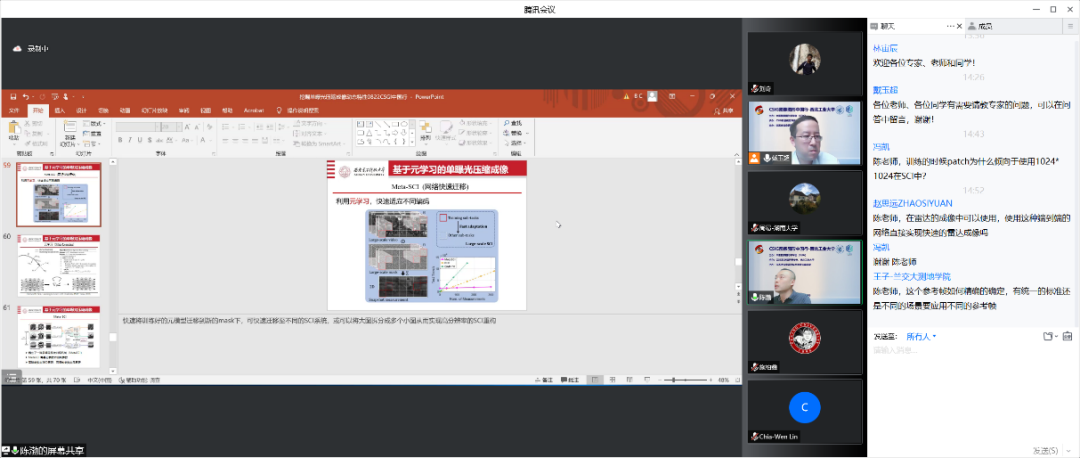Open the send-to recipient dropdown 所有人
This screenshot has height=458, width=1080.
(x=921, y=337)
